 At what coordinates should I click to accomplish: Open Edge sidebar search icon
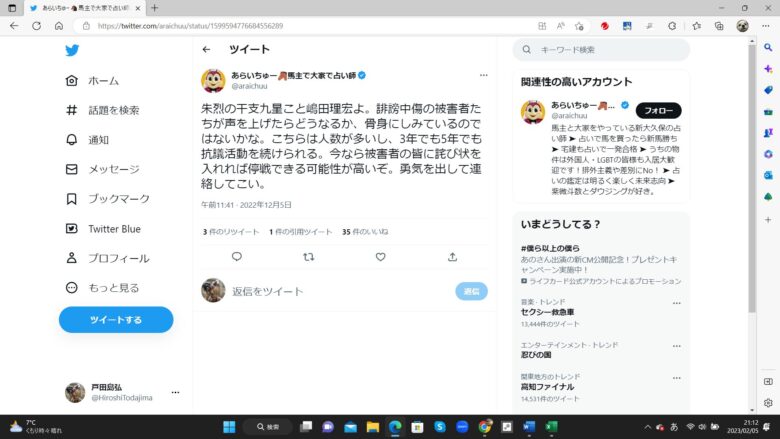click(768, 47)
